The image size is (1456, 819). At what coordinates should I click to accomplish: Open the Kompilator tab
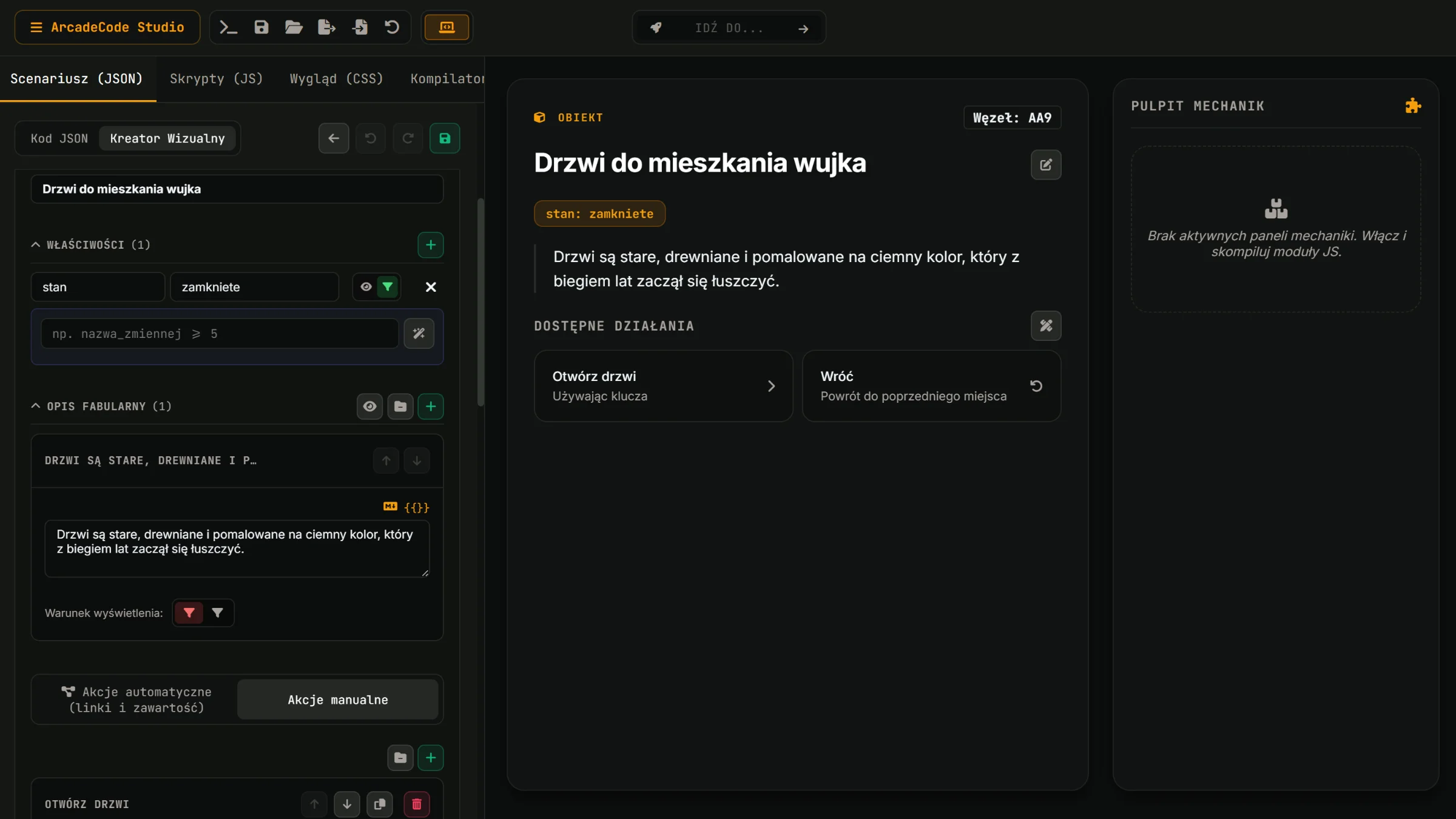447,79
